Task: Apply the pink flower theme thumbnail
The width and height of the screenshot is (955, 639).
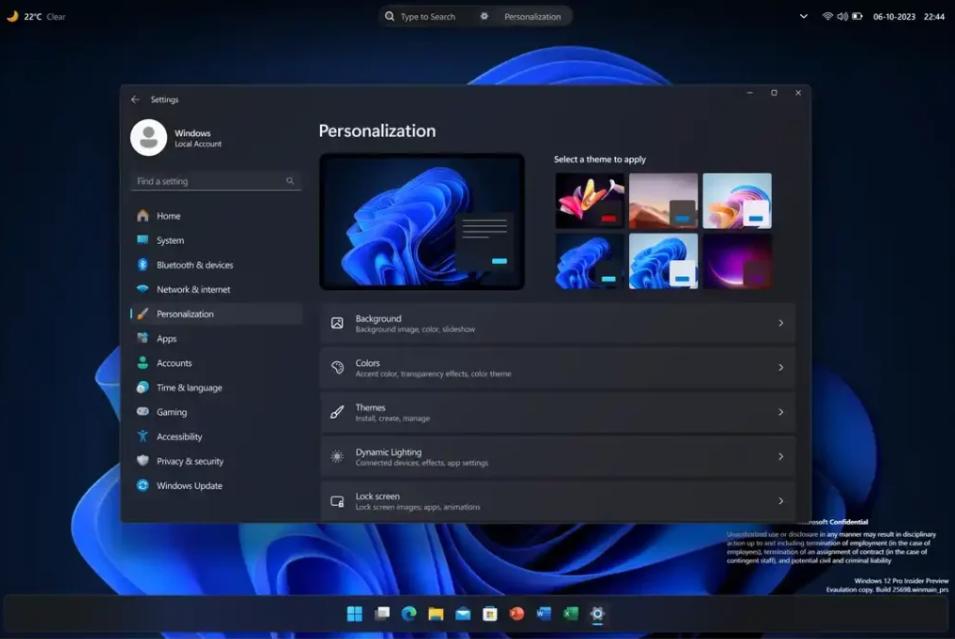Action: tap(590, 200)
